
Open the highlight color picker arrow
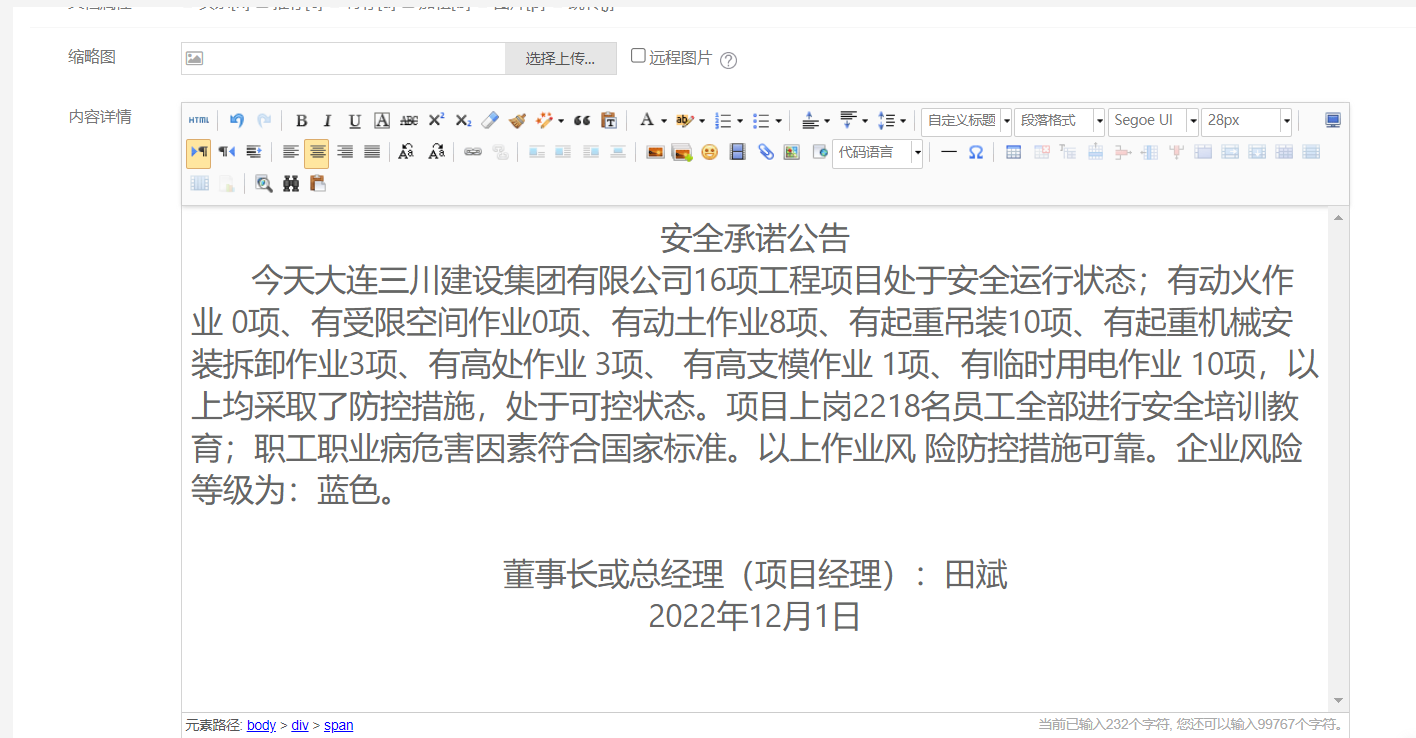(x=701, y=121)
